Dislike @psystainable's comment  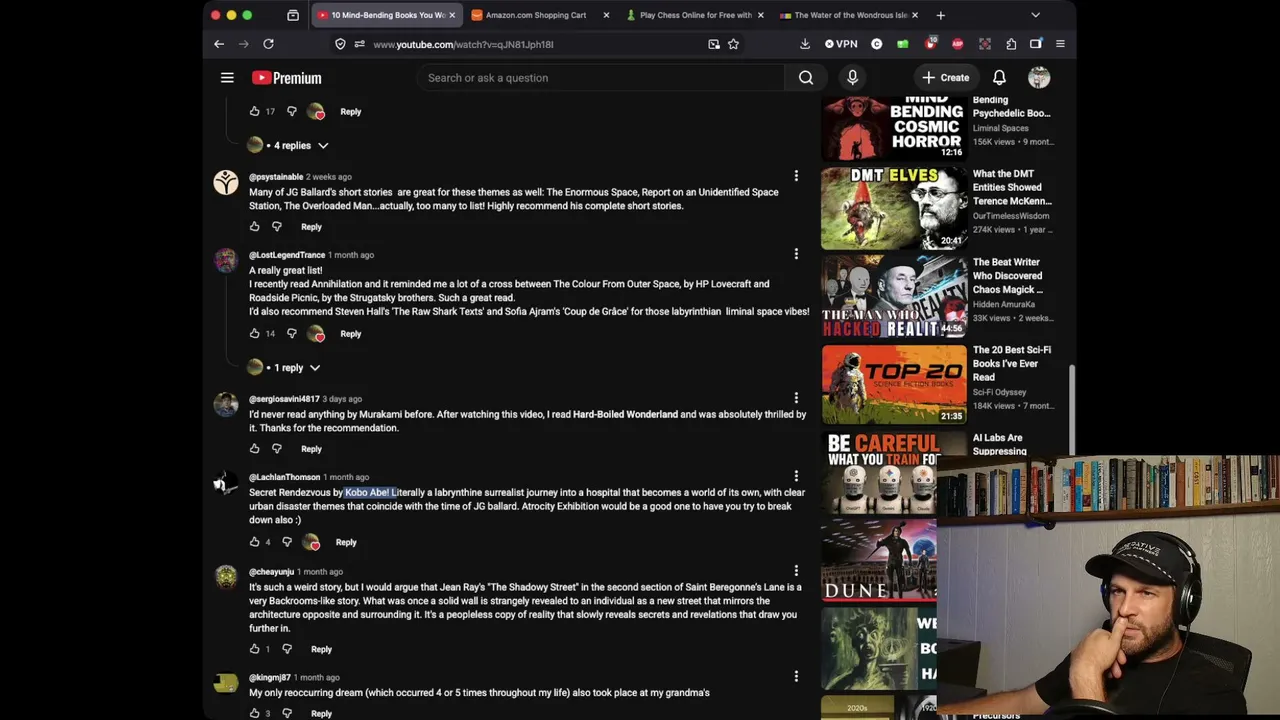coord(277,227)
